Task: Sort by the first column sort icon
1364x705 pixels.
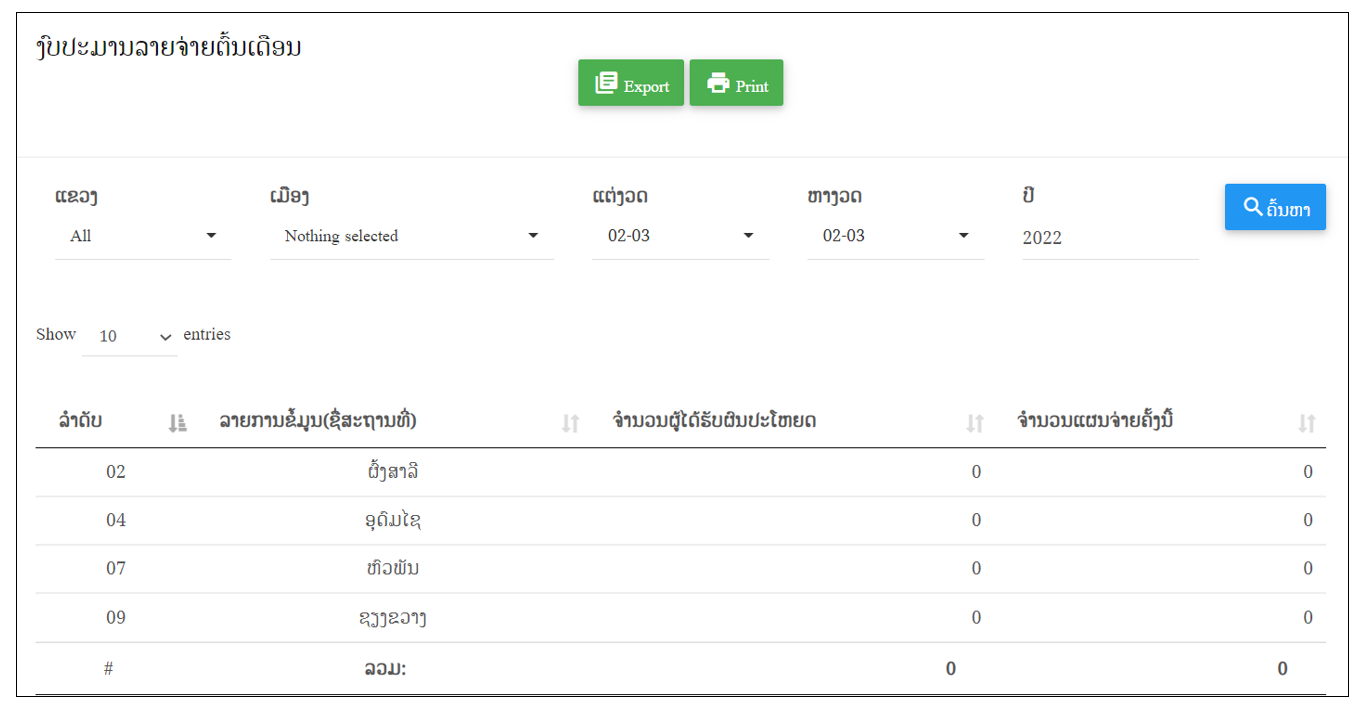Action: [178, 423]
